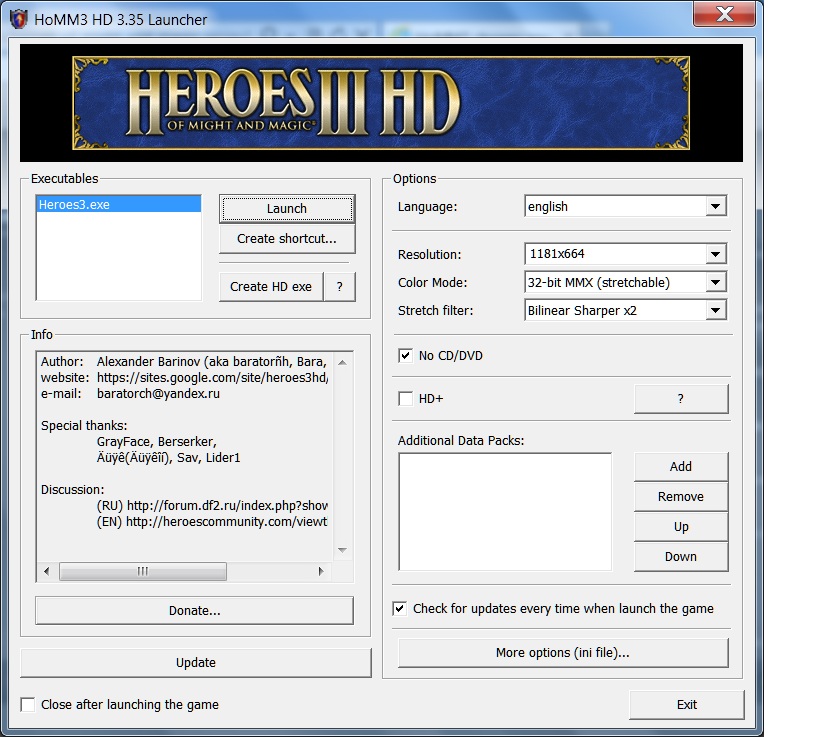Screen dimensions: 819x737
Task: Open the HD+ help button
Action: pyautogui.click(x=681, y=399)
